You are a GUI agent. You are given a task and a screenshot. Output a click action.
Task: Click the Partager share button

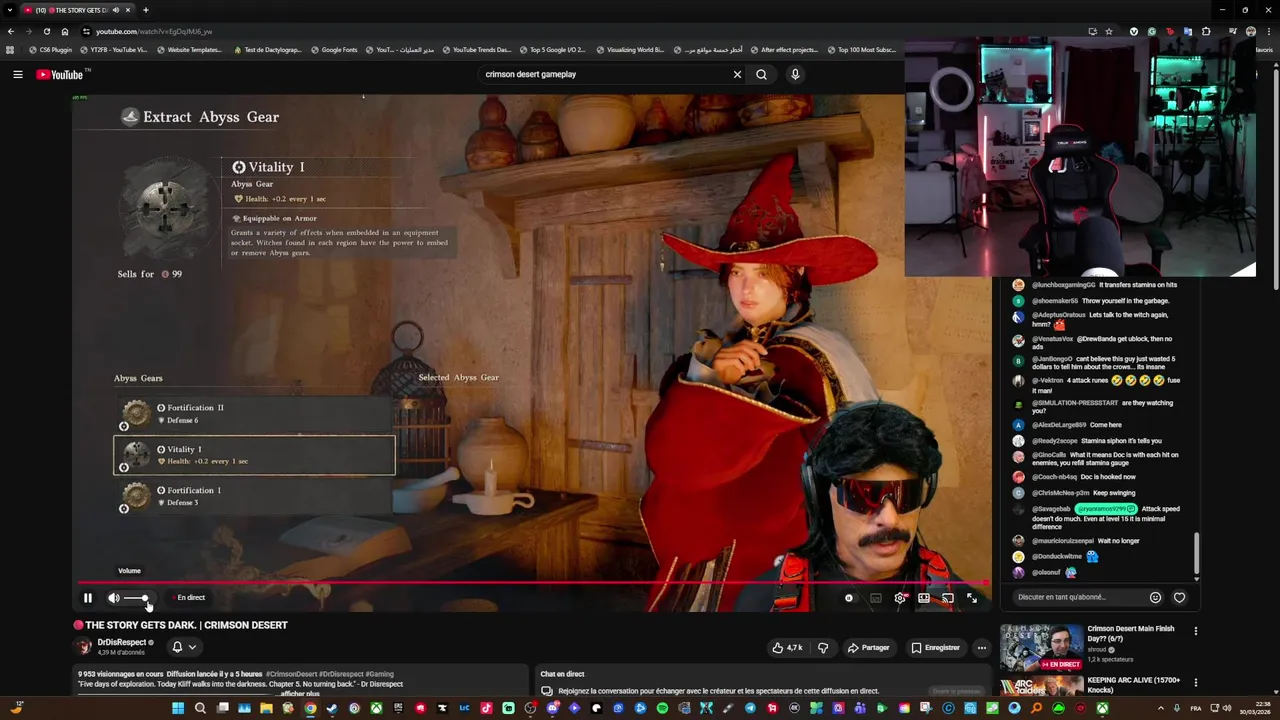868,648
